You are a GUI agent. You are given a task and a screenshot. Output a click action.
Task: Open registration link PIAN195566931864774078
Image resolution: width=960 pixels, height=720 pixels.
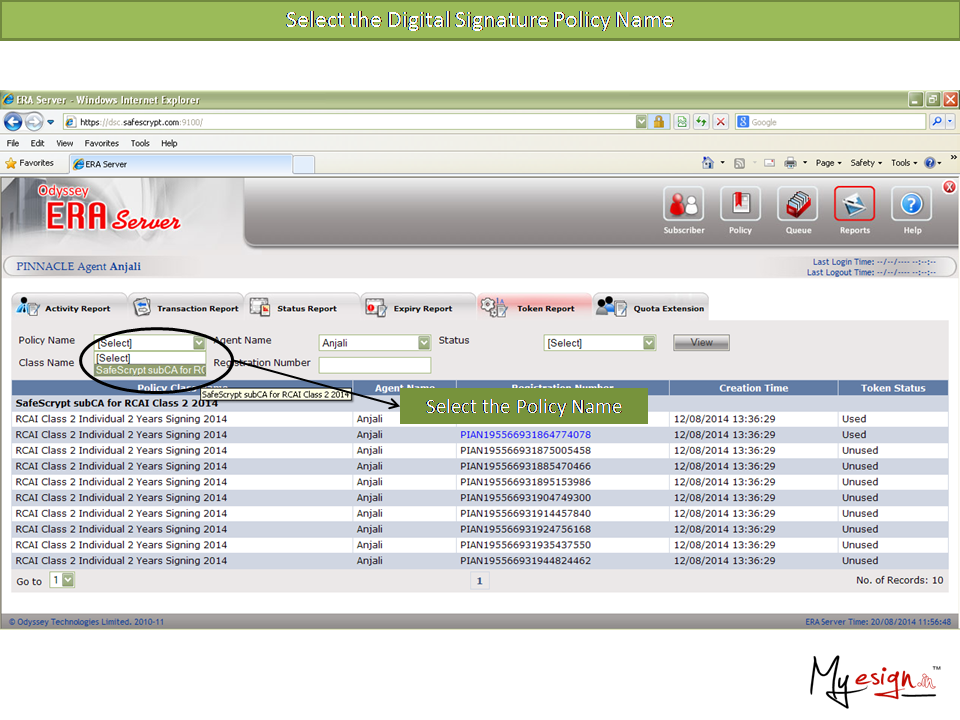click(525, 435)
